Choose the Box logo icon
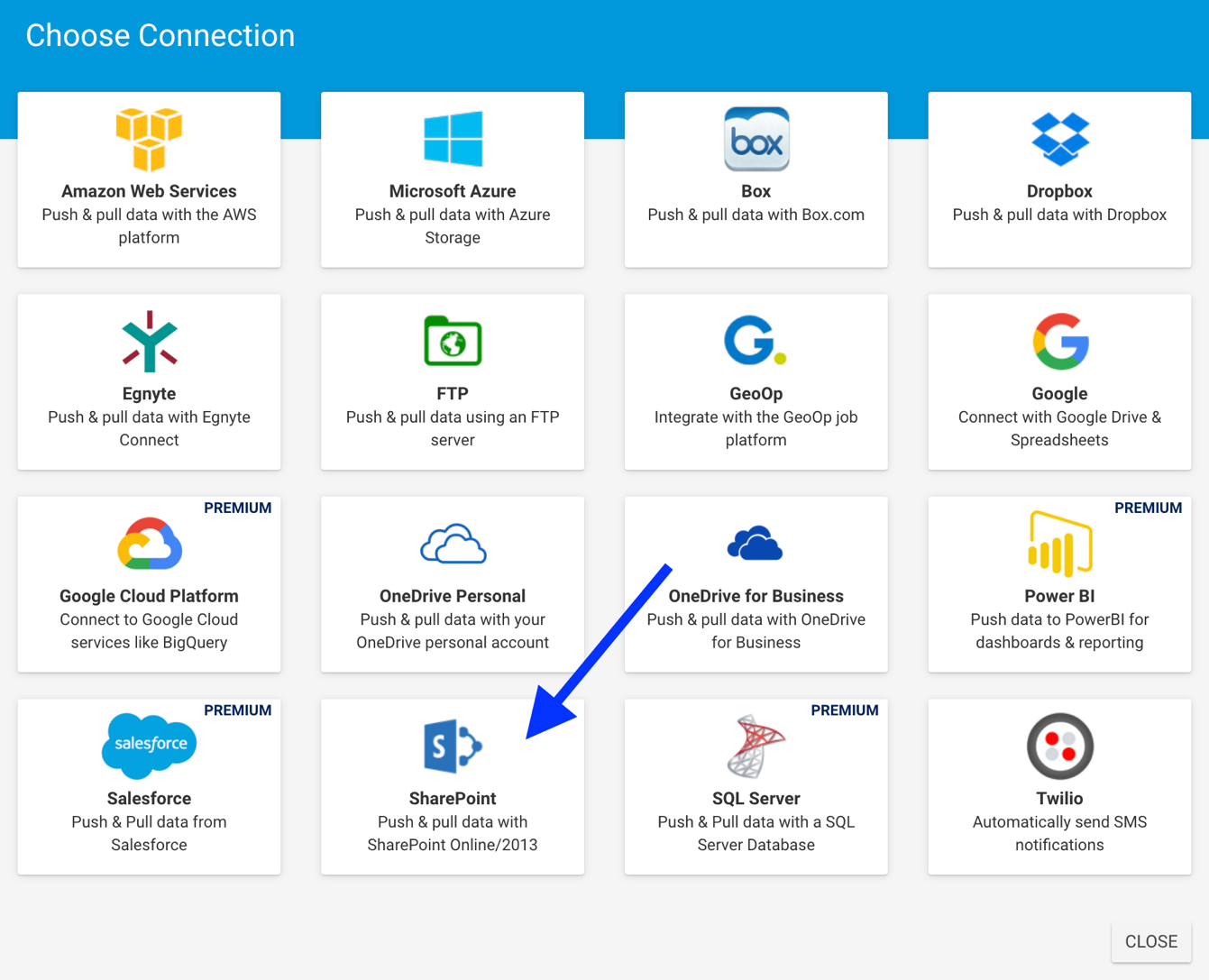Viewport: 1209px width, 980px height. pos(756,139)
